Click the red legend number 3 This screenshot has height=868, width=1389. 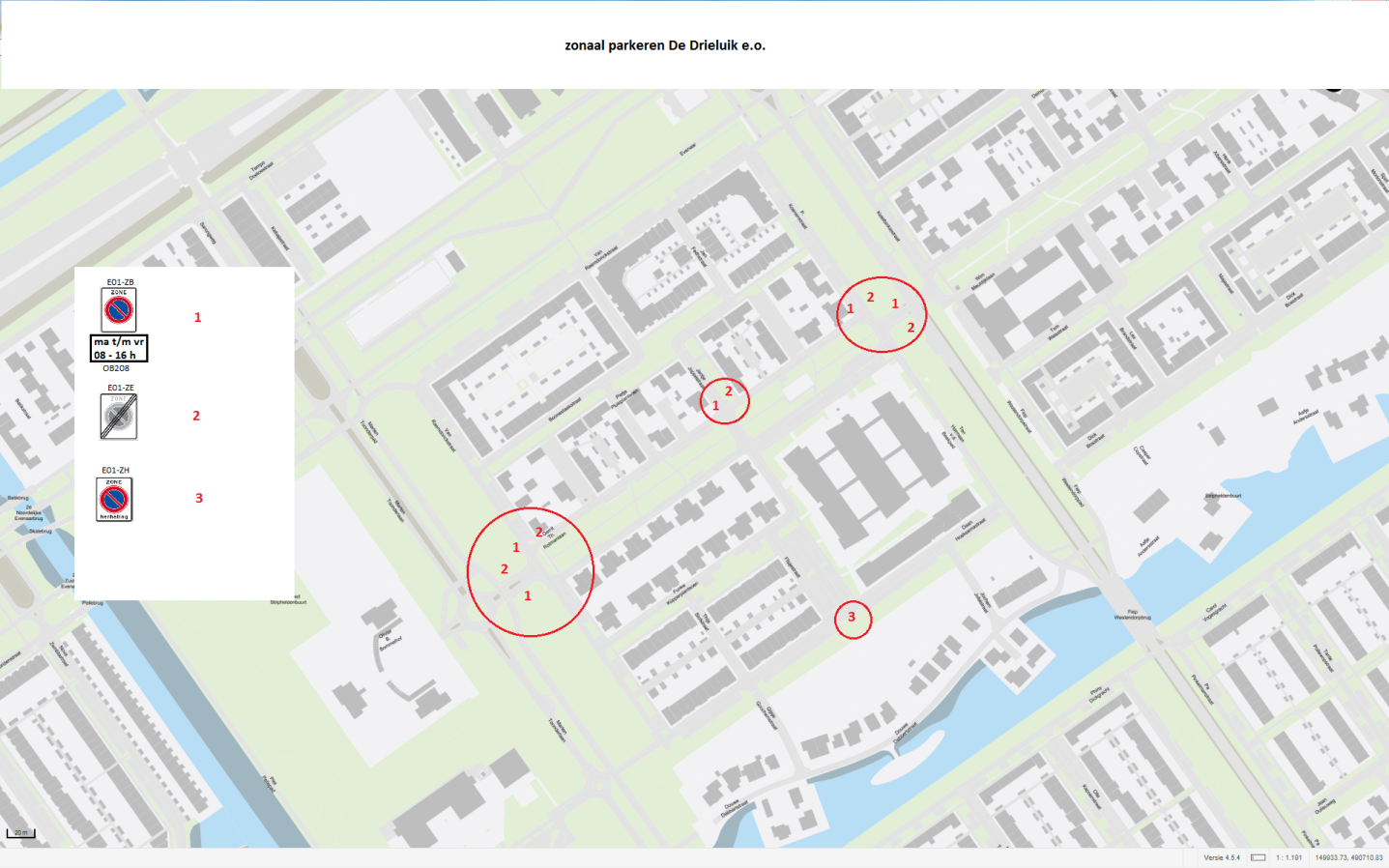199,498
